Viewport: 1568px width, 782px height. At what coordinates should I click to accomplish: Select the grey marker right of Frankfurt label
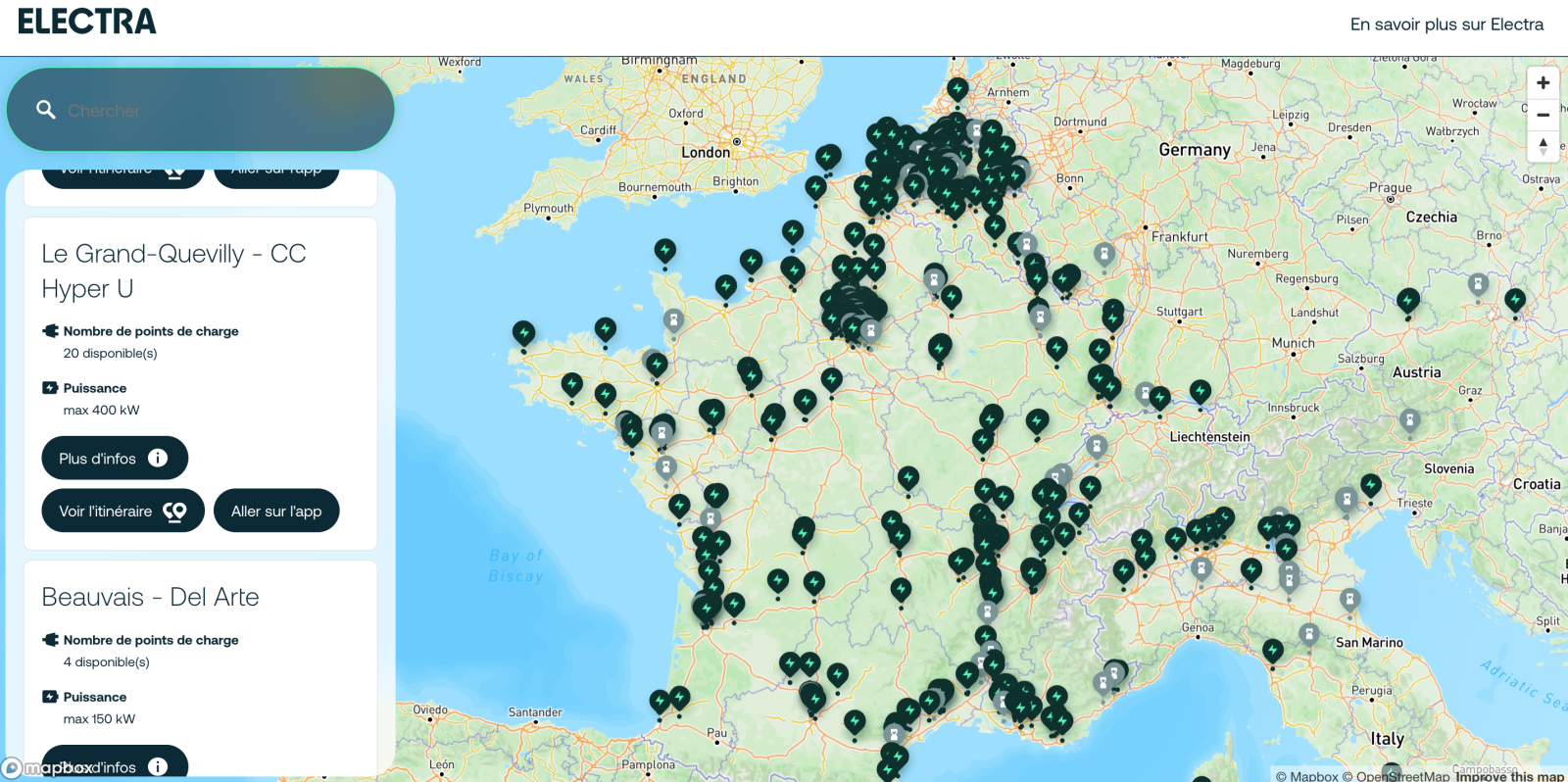pos(1104,255)
